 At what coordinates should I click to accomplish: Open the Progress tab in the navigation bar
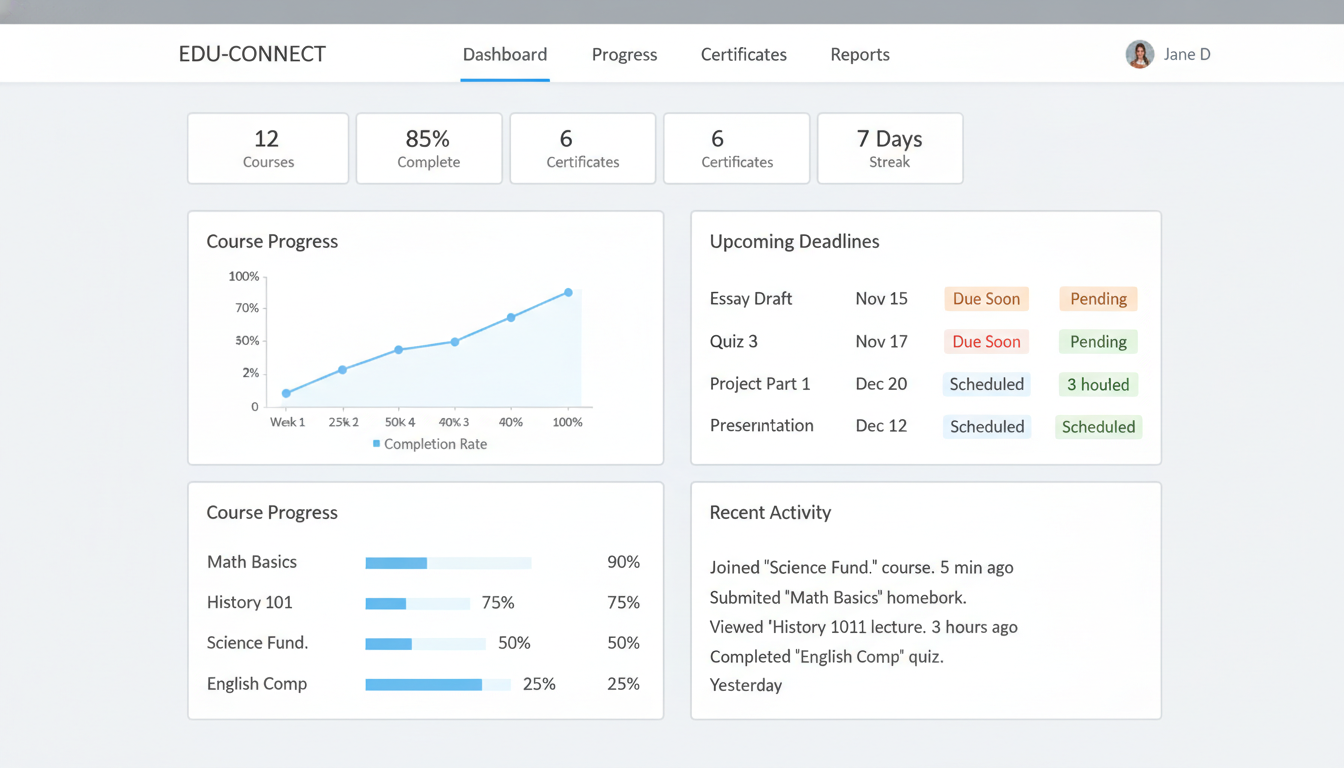(x=624, y=54)
